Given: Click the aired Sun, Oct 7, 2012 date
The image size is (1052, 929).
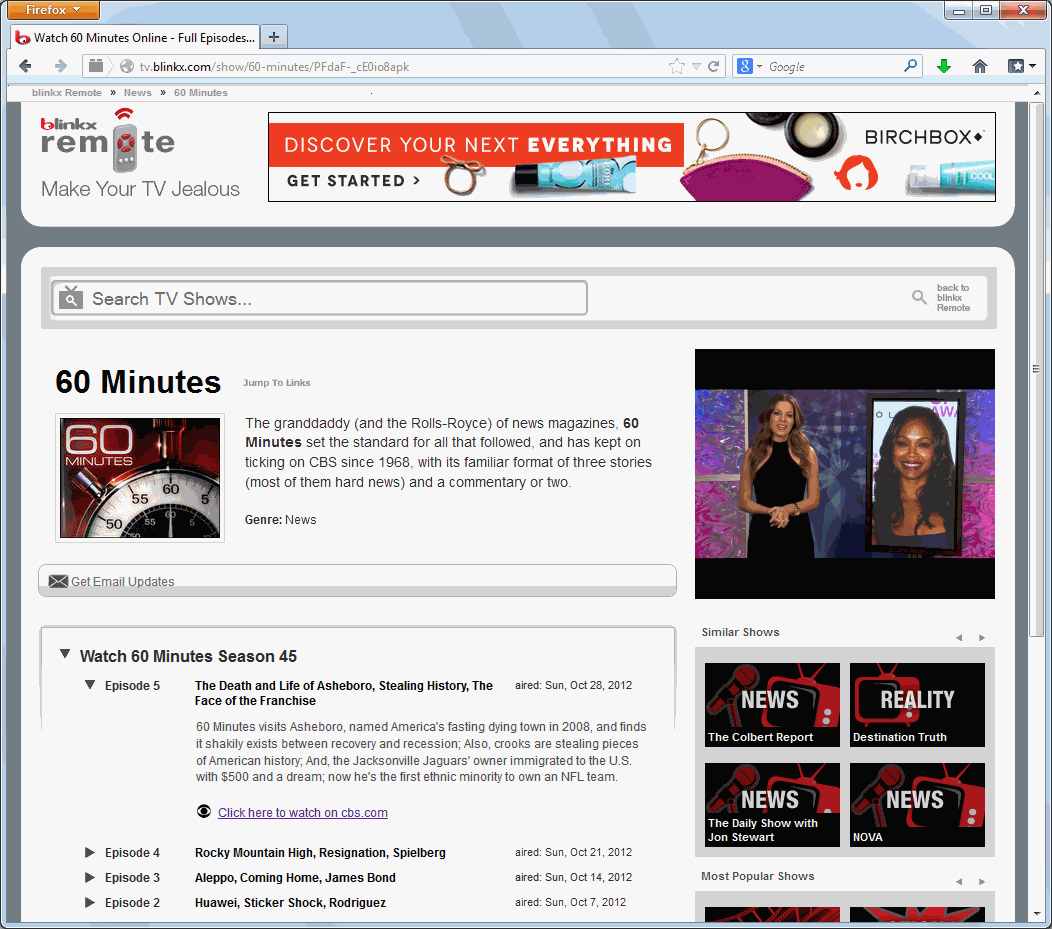Looking at the screenshot, I should 570,902.
